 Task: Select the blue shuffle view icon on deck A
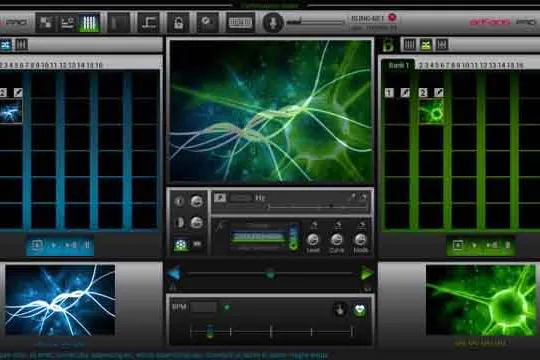[6, 45]
